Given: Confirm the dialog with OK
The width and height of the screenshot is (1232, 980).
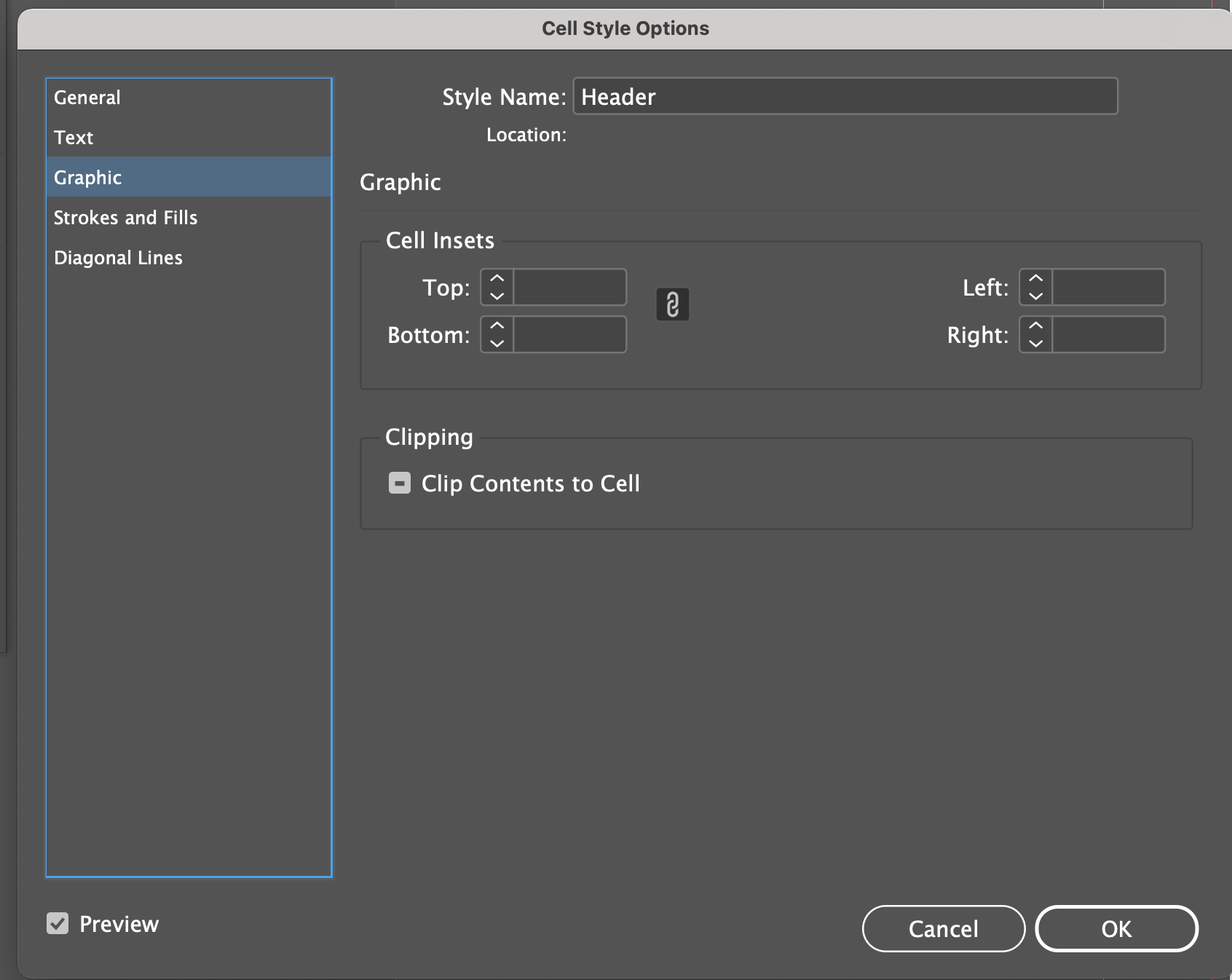Looking at the screenshot, I should (x=1116, y=928).
